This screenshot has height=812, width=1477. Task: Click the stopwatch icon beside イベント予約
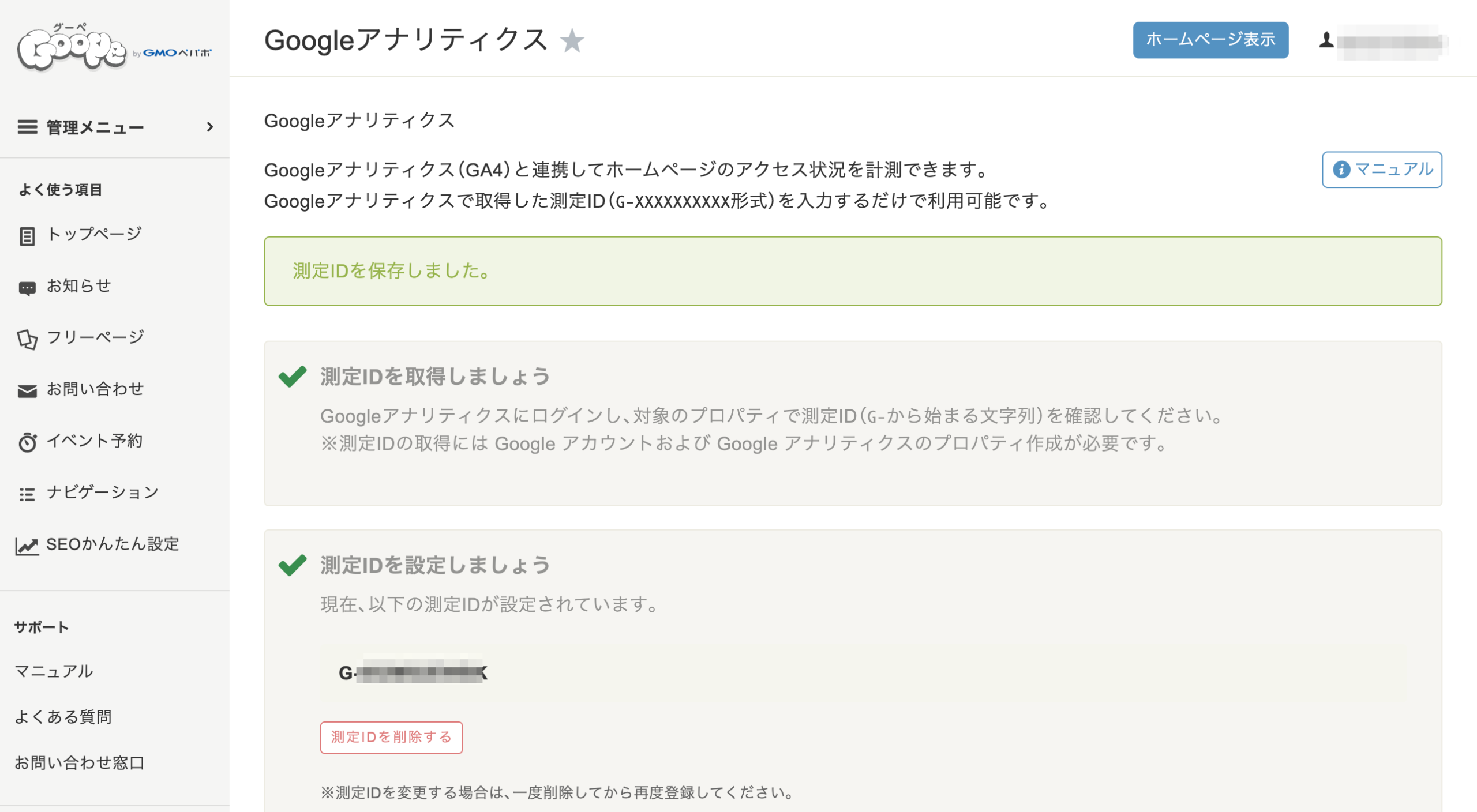click(x=27, y=442)
